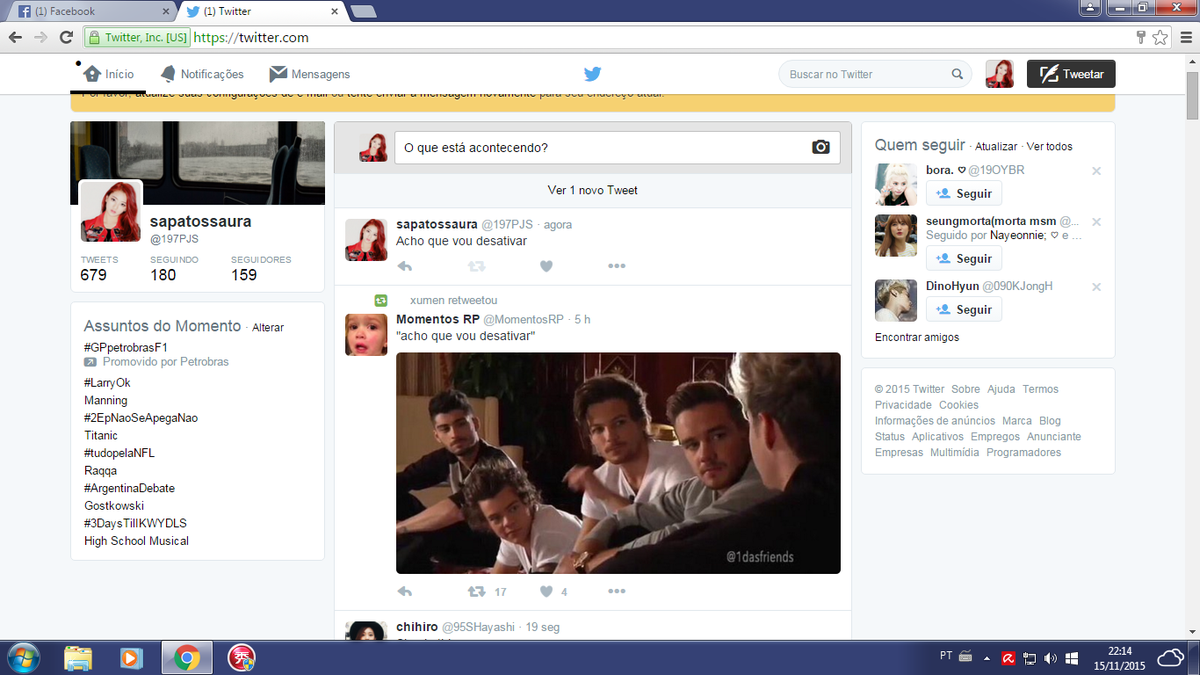
Task: Dismiss the bora. follow suggestion
Action: (x=1096, y=171)
